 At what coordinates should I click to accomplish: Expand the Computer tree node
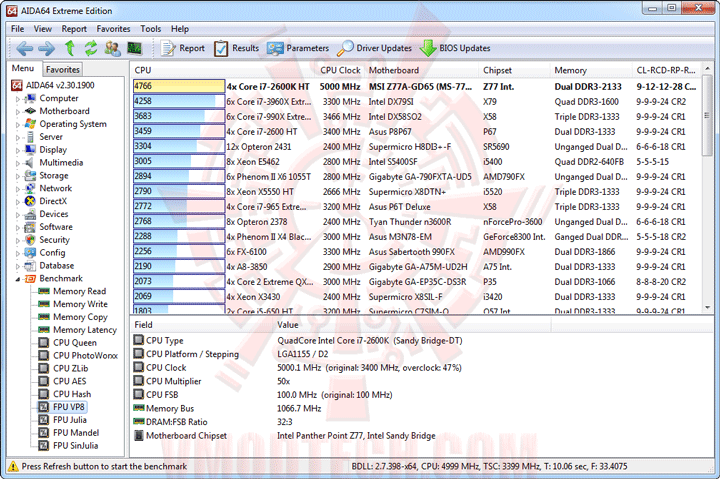tap(18, 99)
